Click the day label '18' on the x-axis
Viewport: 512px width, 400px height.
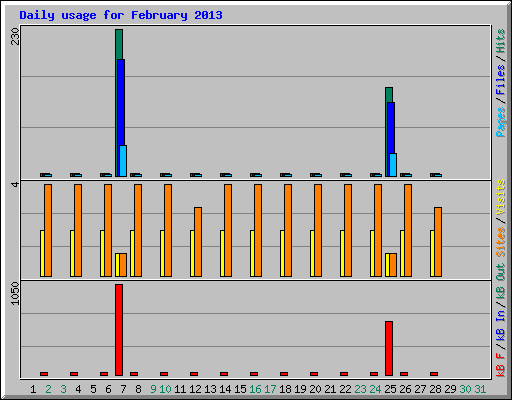(x=285, y=389)
